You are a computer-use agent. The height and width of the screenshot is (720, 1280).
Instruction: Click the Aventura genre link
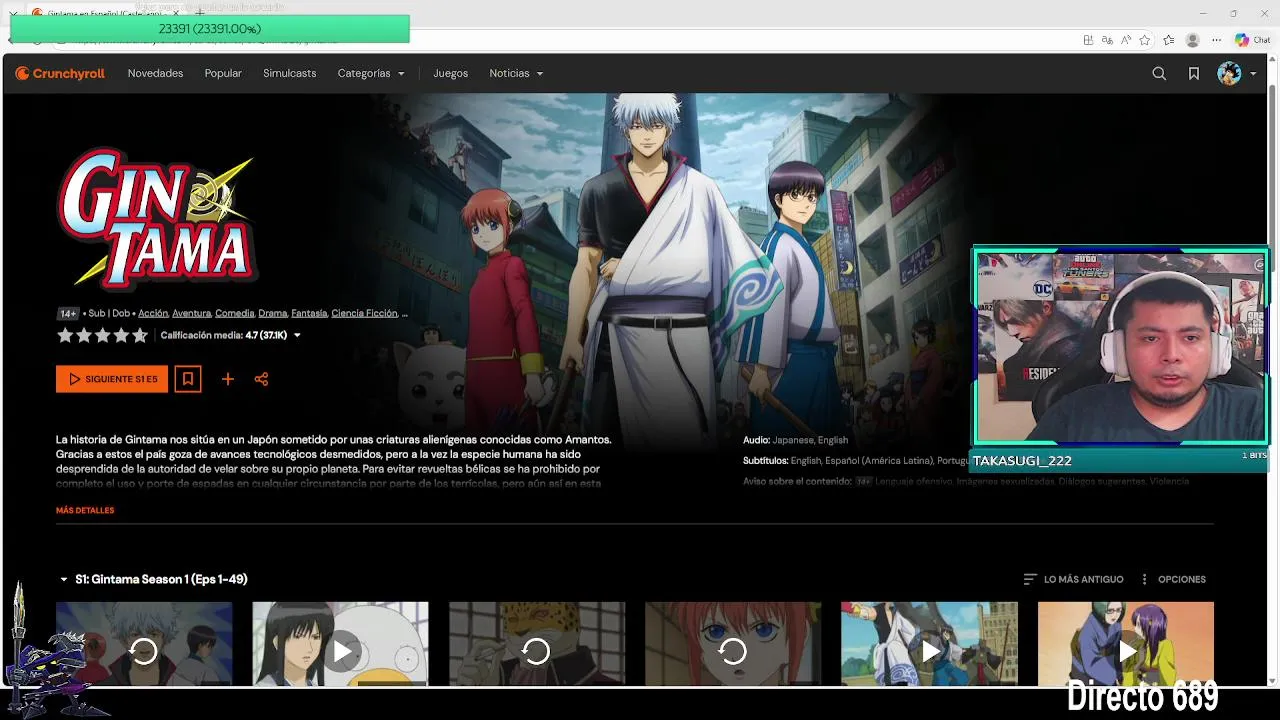coord(191,313)
